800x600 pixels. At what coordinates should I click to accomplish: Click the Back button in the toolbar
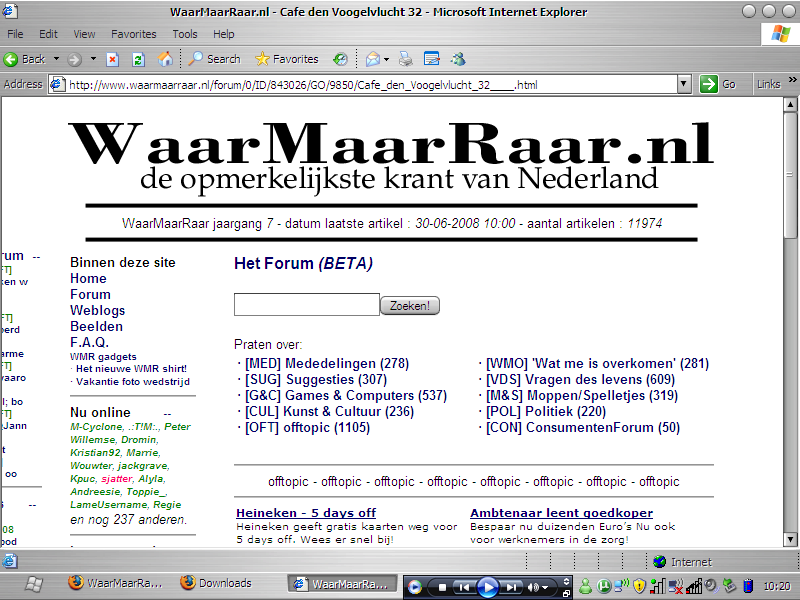click(x=26, y=59)
